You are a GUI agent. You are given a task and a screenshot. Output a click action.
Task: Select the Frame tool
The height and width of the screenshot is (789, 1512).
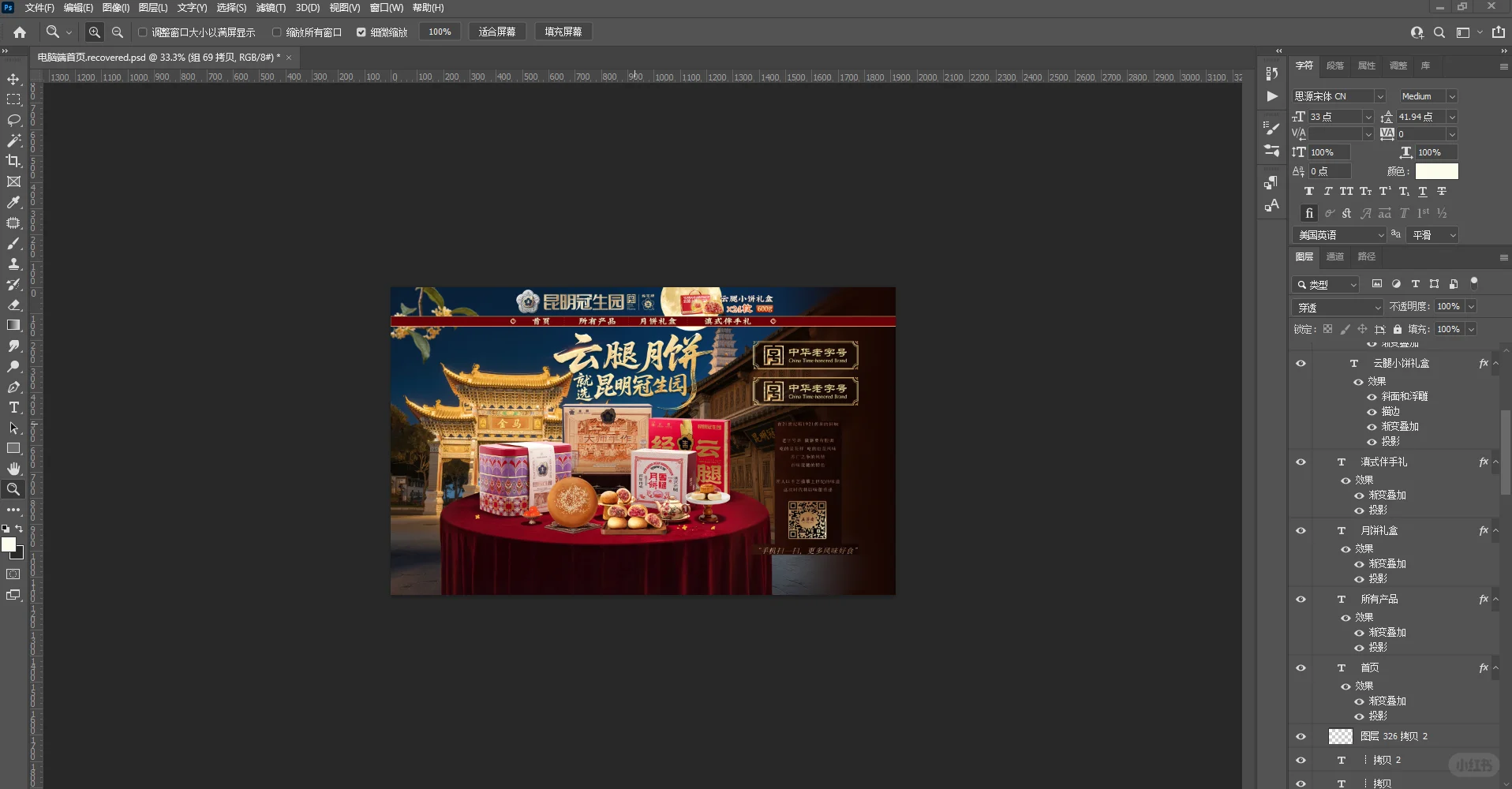(13, 181)
